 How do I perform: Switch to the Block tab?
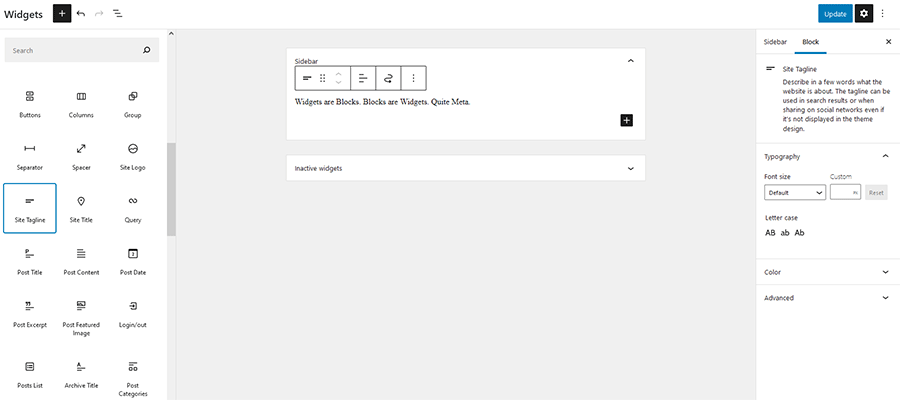click(x=810, y=42)
